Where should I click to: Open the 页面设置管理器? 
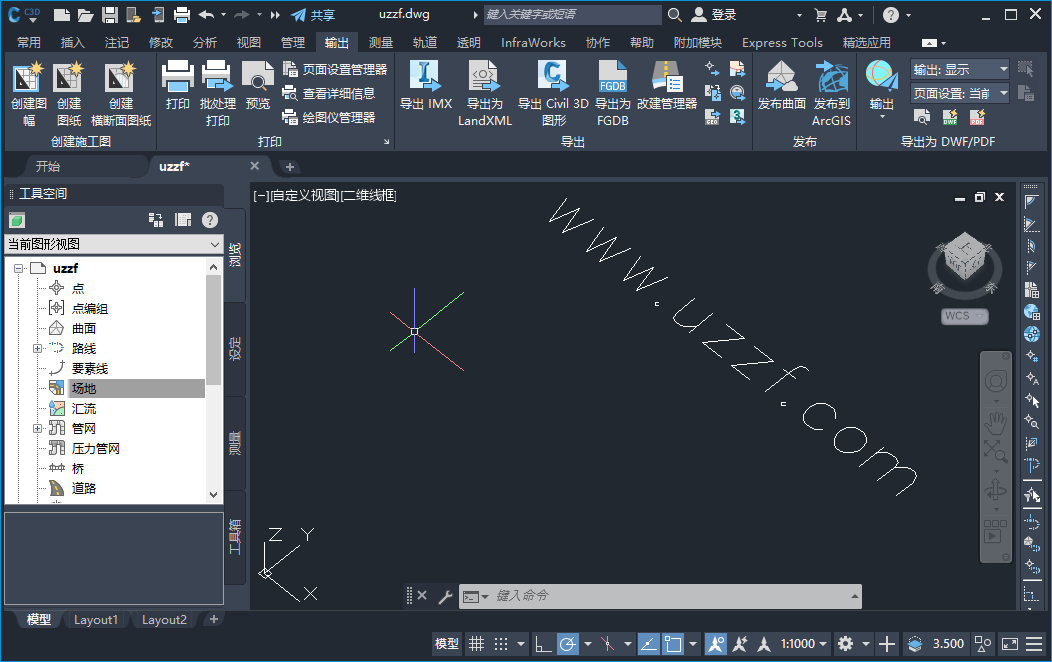(345, 71)
